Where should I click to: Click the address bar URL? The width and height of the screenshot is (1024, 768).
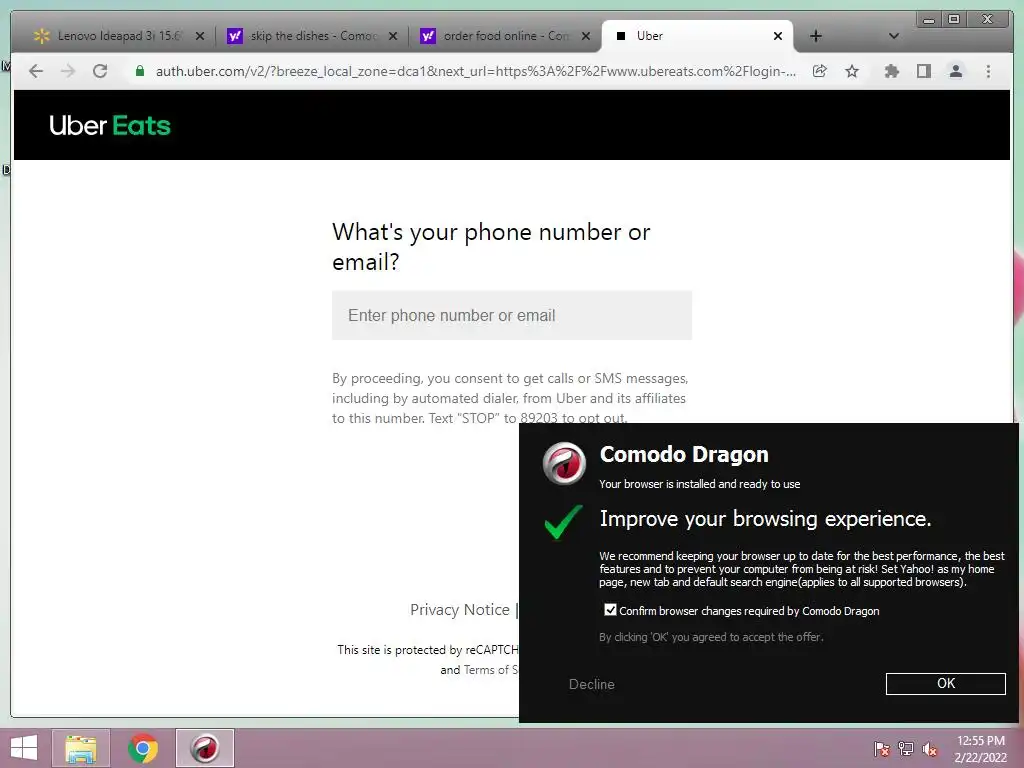pos(475,71)
